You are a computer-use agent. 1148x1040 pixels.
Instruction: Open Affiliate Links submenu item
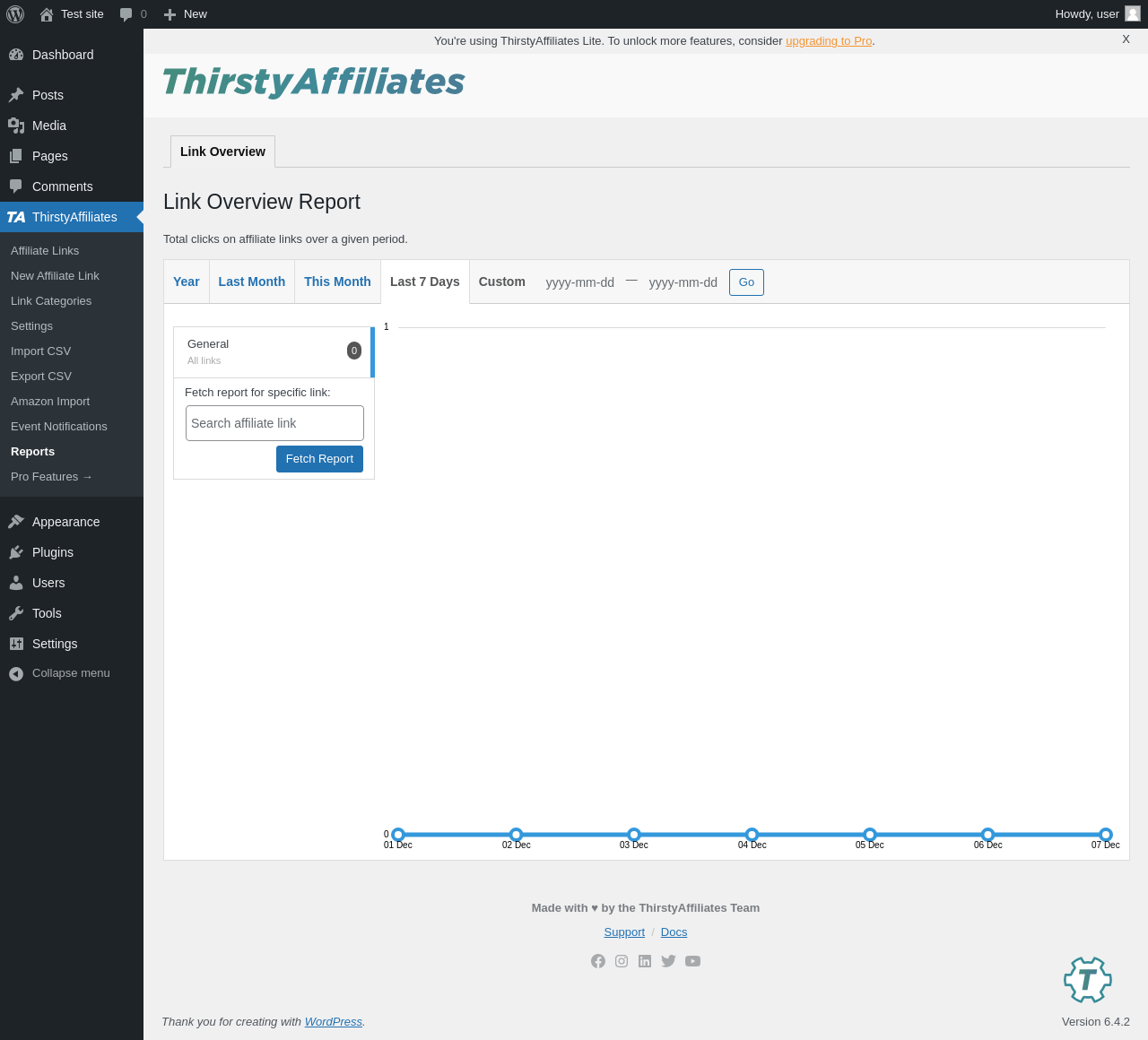tap(45, 251)
